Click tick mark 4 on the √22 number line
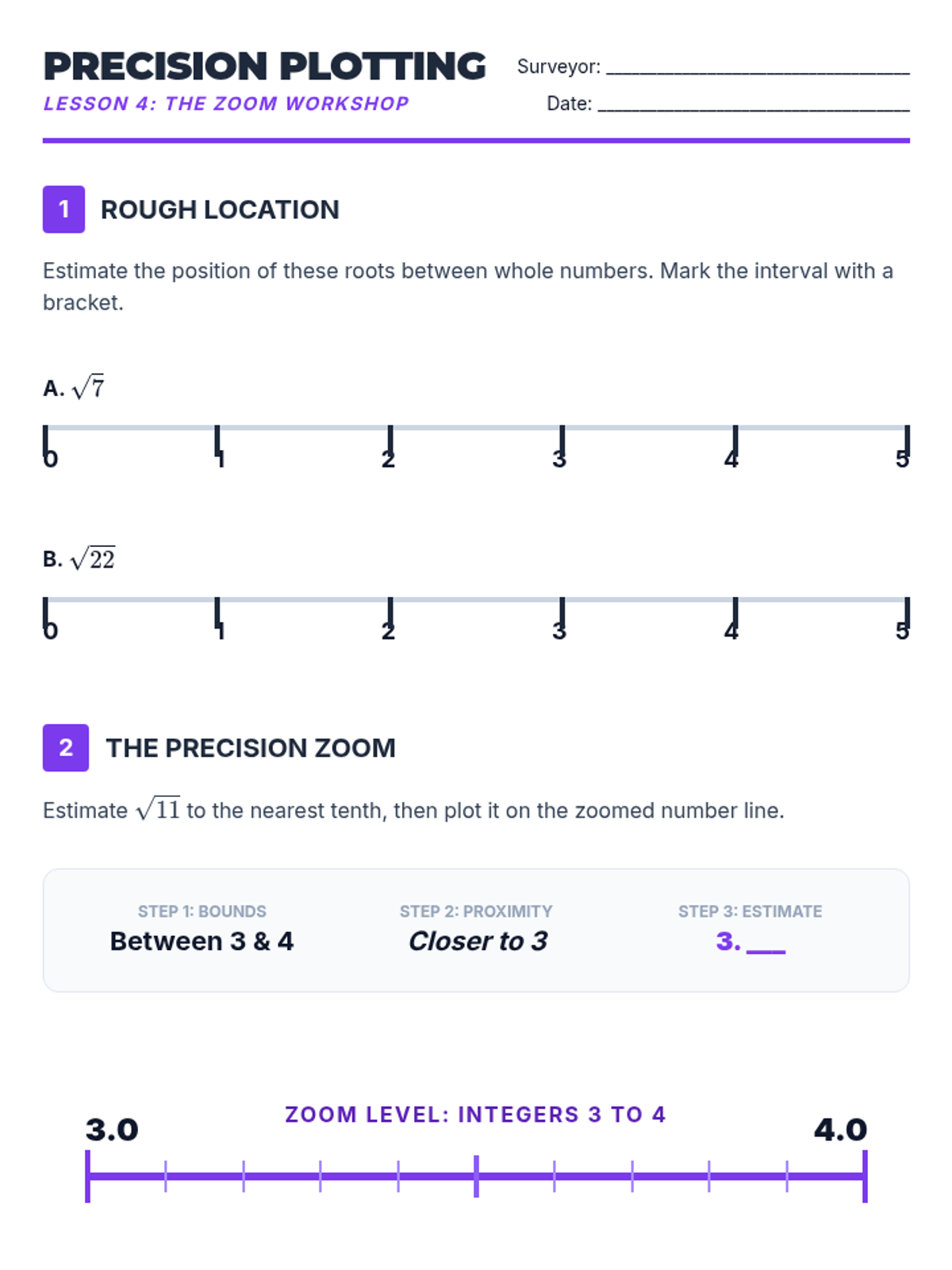Viewport: 952px width, 1270px height. click(735, 614)
